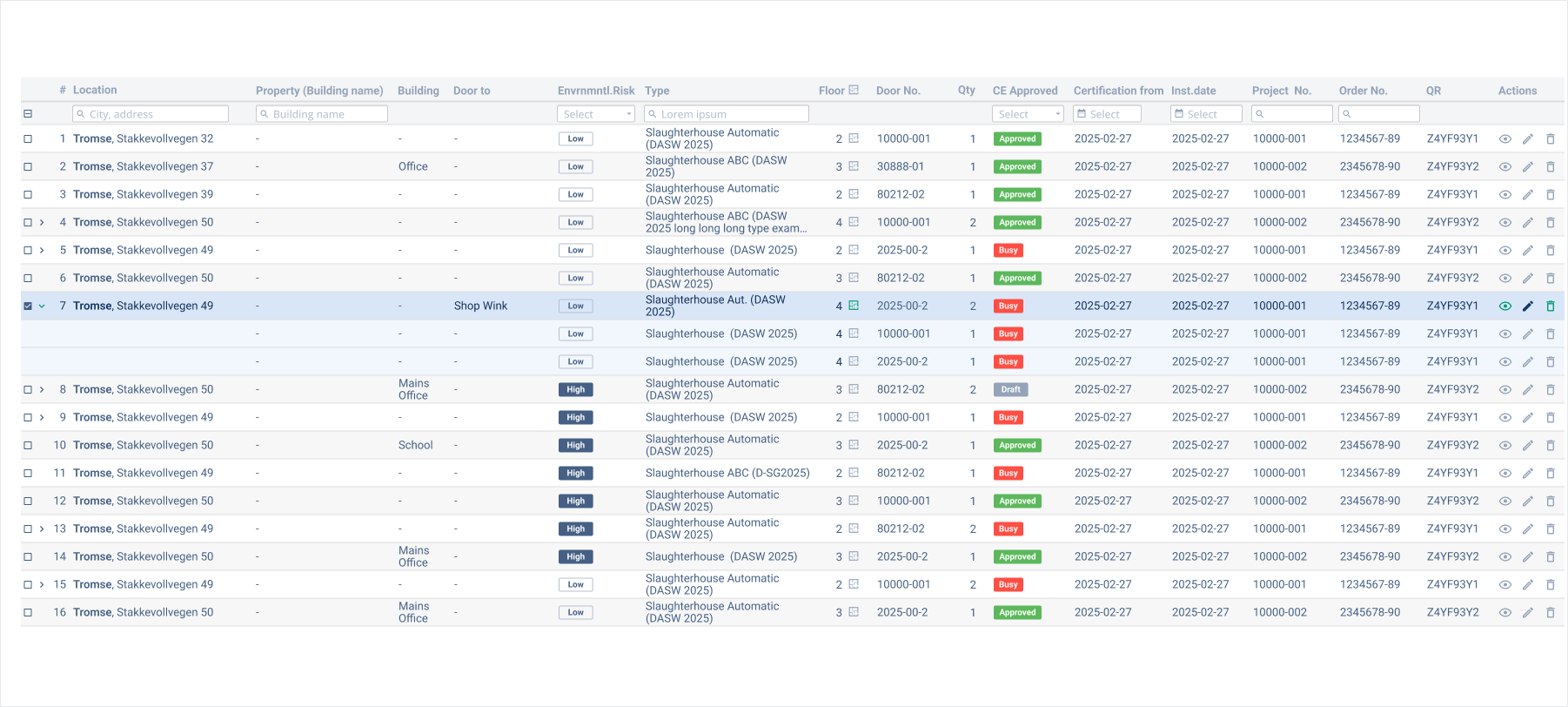Expand row 5 sub-rows
Viewport: 1568px width, 707px height.
42,250
